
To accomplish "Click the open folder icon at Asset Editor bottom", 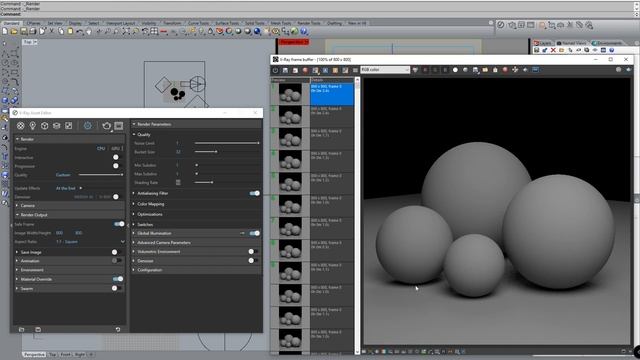I will pos(22,329).
